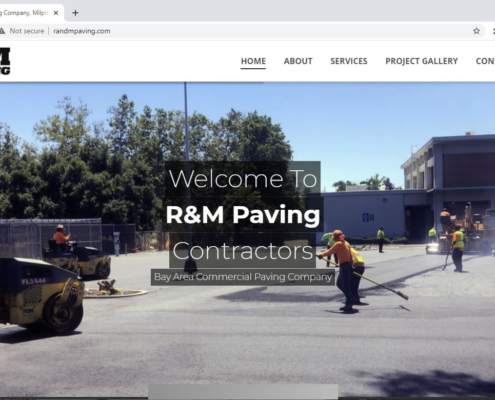Image resolution: width=495 pixels, height=400 pixels.
Task: Open the partially visible CONTACT link
Action: (x=485, y=61)
